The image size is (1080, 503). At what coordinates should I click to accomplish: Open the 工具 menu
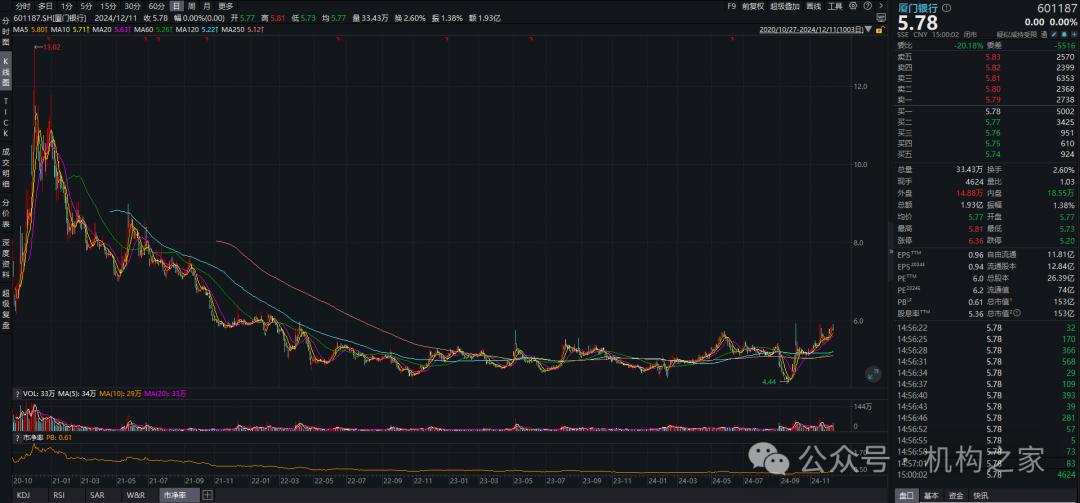pyautogui.click(x=835, y=6)
